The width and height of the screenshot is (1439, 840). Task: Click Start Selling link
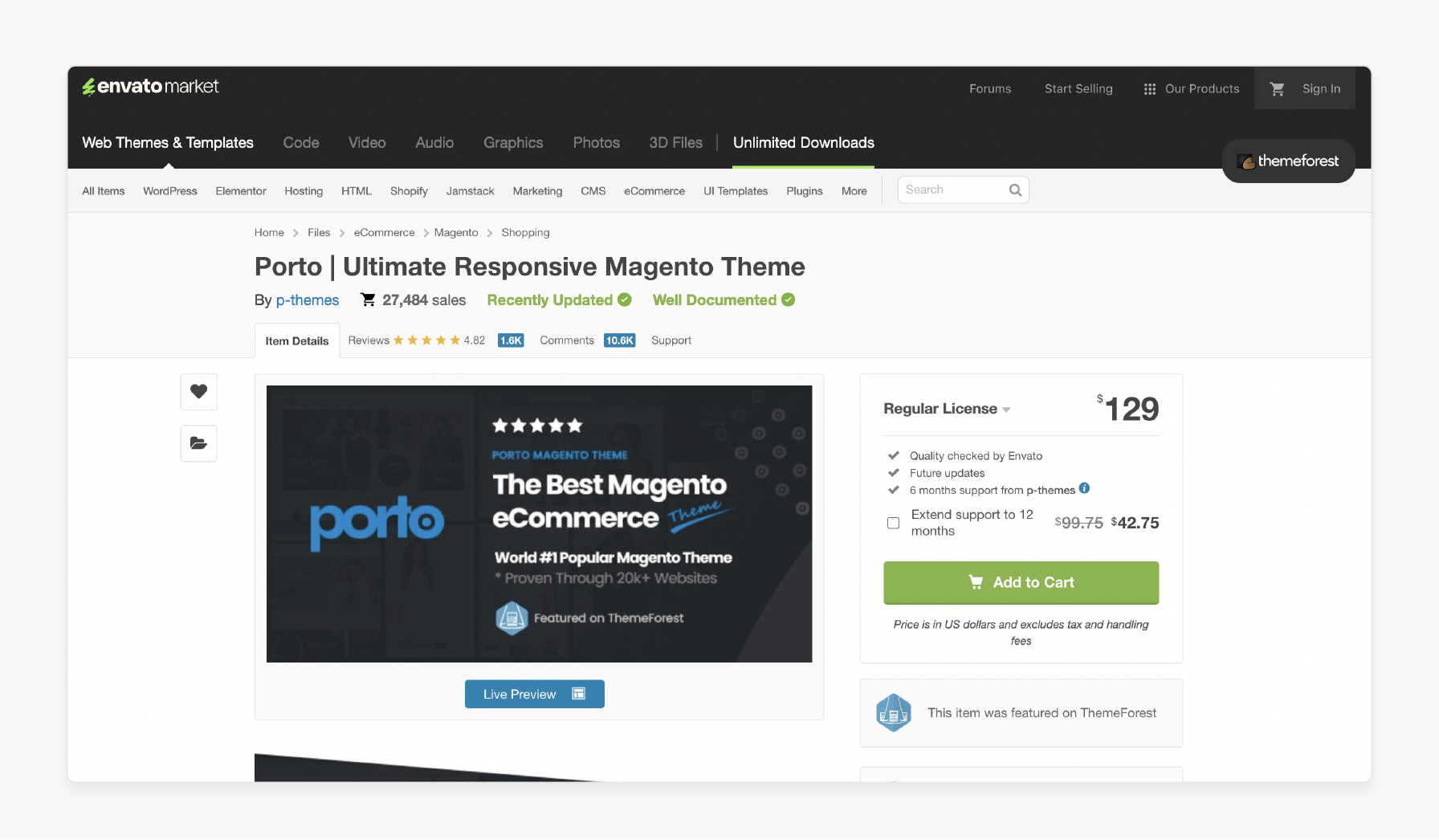tap(1078, 89)
